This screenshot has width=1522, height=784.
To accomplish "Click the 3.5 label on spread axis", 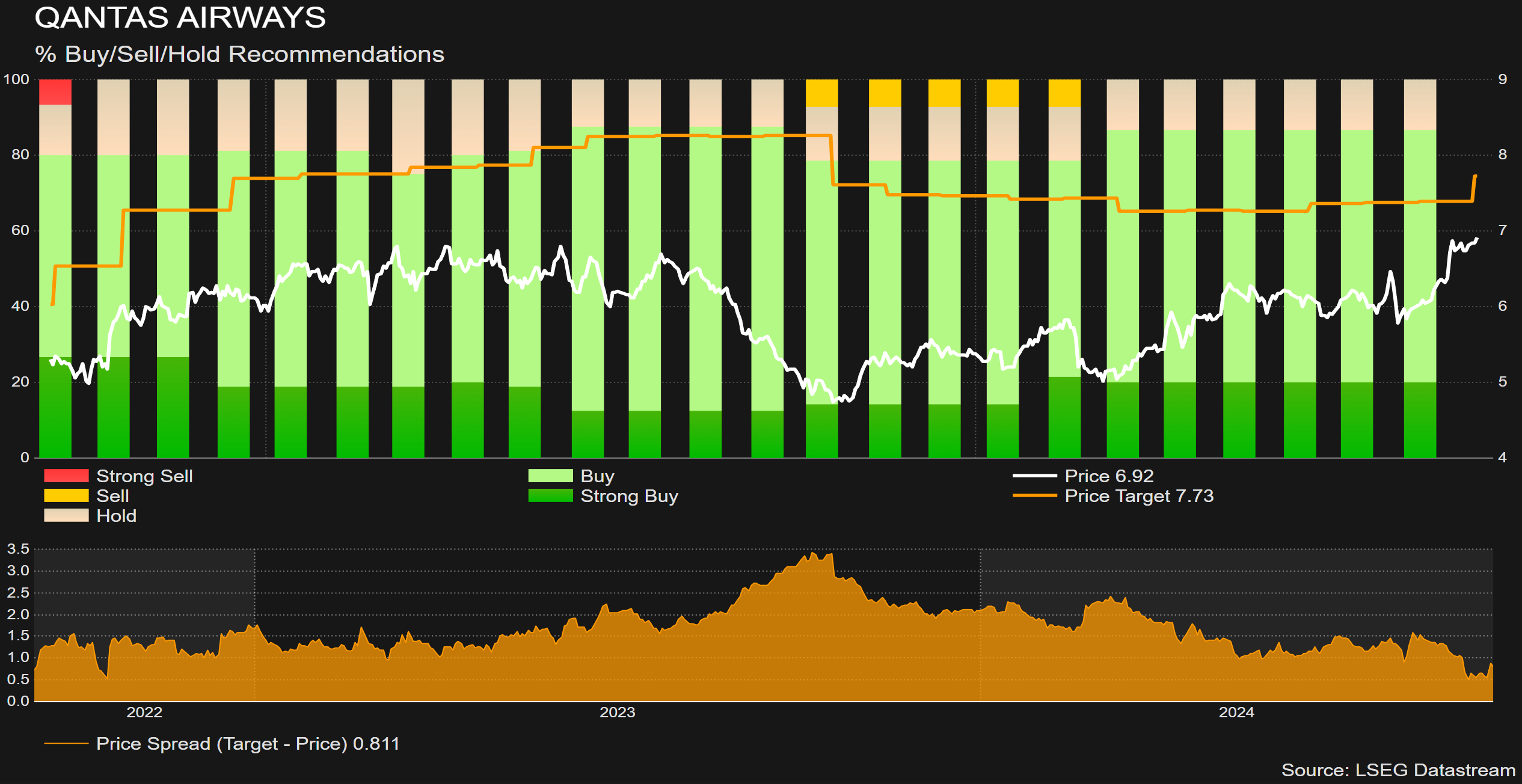I will 18,548.
